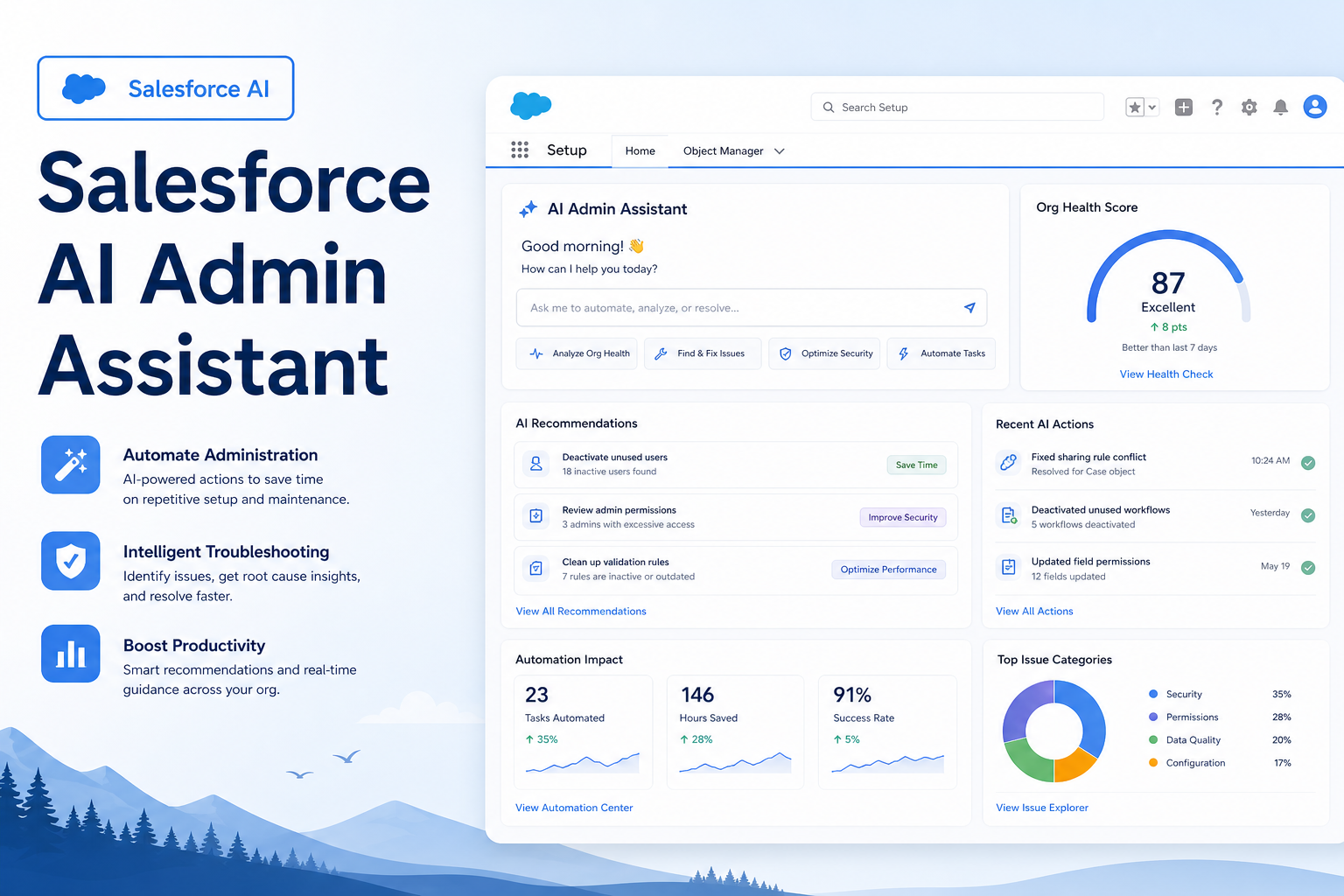Click the Top Issue Categories donut chart
Screen dimensions: 1344x896
[1054, 731]
